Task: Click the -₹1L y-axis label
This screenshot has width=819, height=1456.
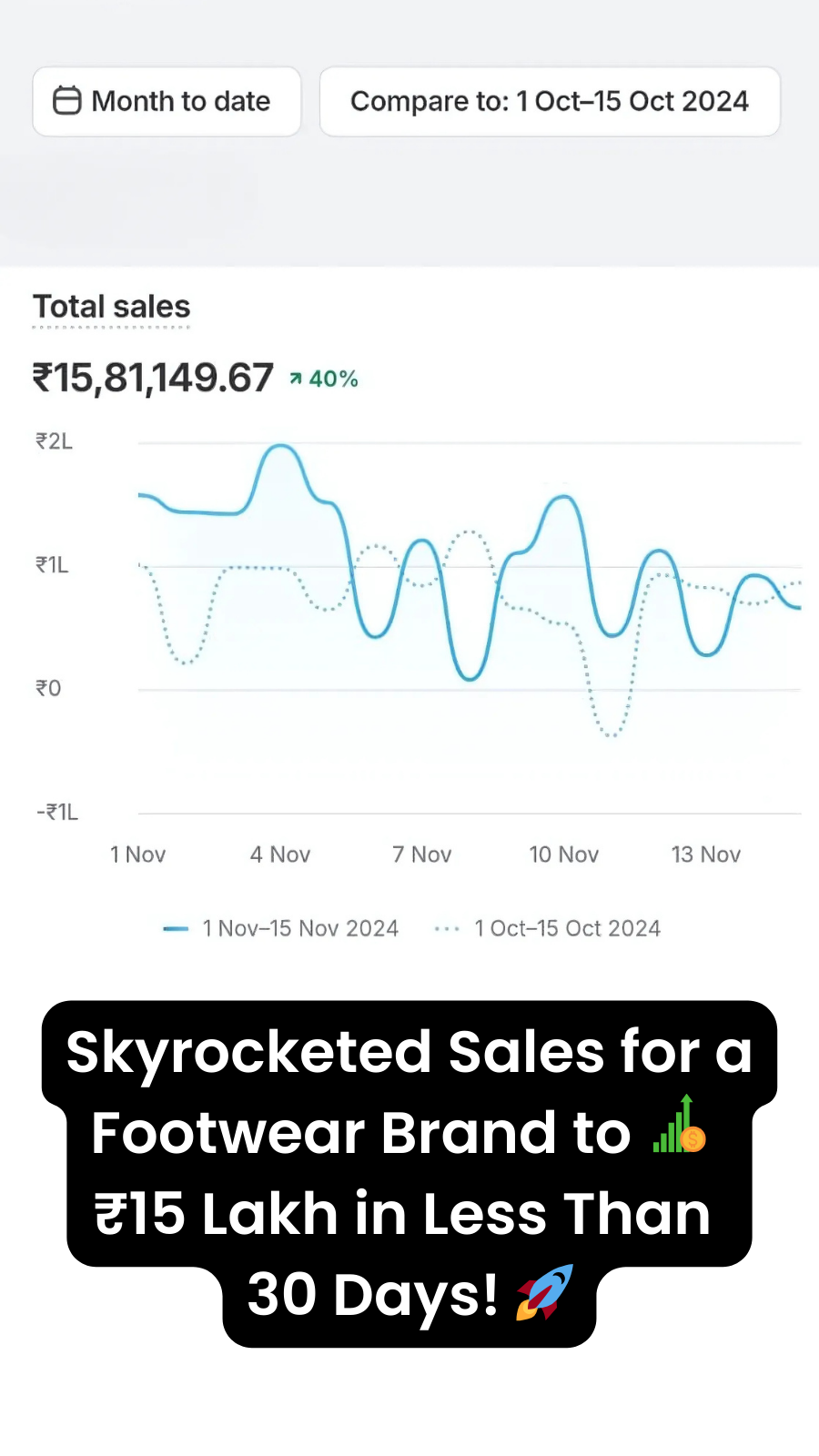Action: [57, 812]
